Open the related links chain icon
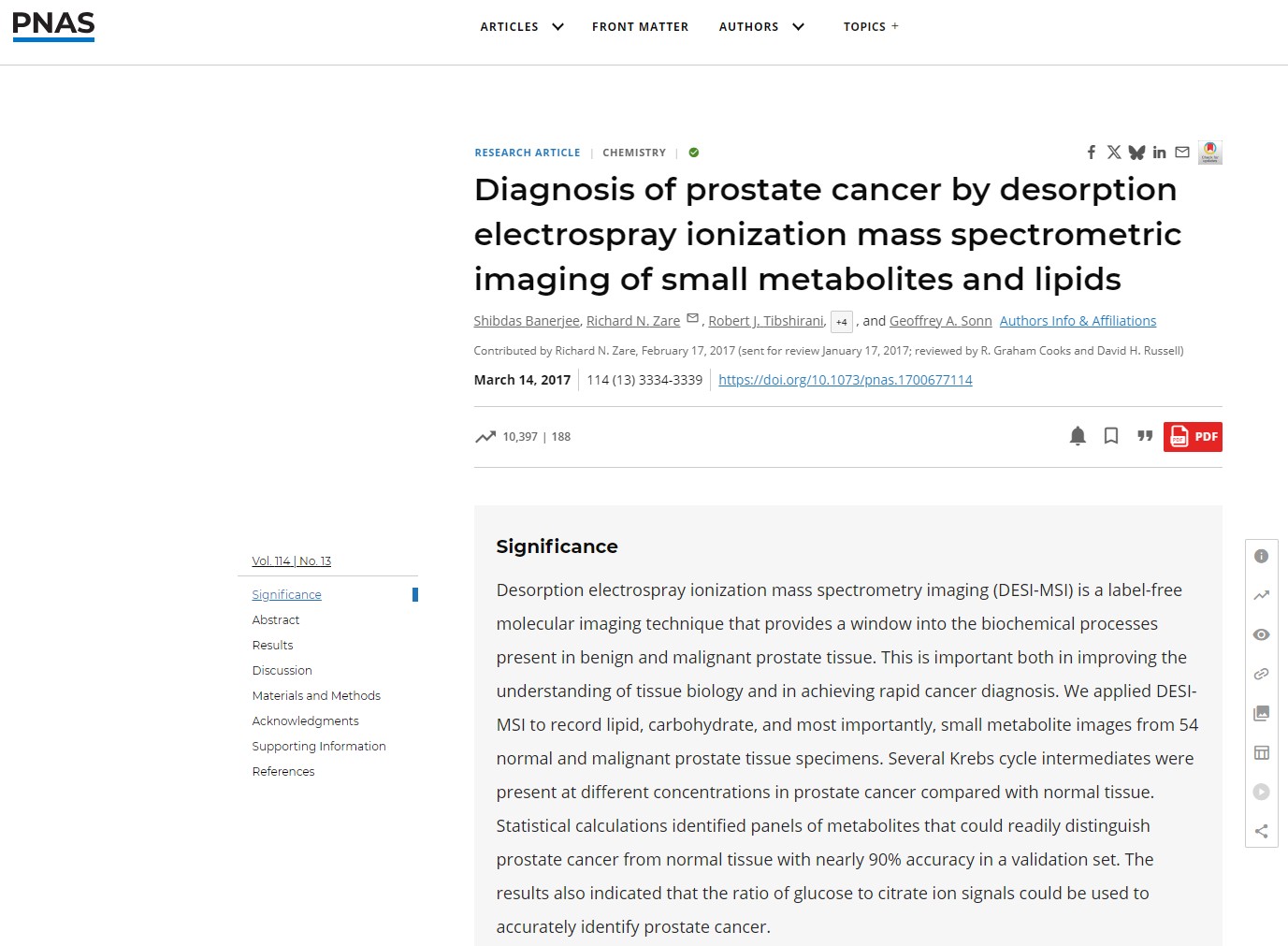Image resolution: width=1288 pixels, height=946 pixels. click(1261, 674)
